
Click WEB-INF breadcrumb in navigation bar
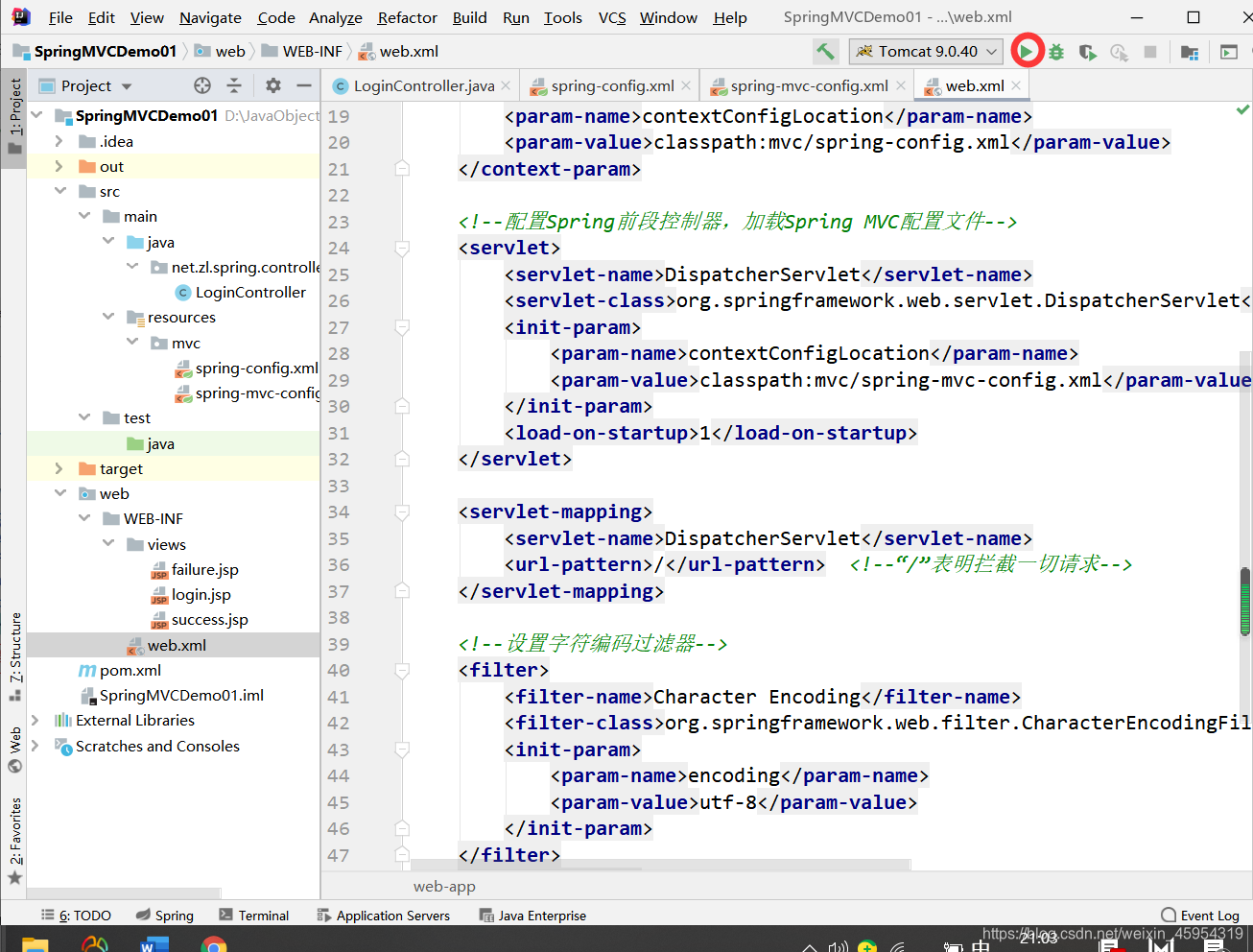(x=301, y=52)
